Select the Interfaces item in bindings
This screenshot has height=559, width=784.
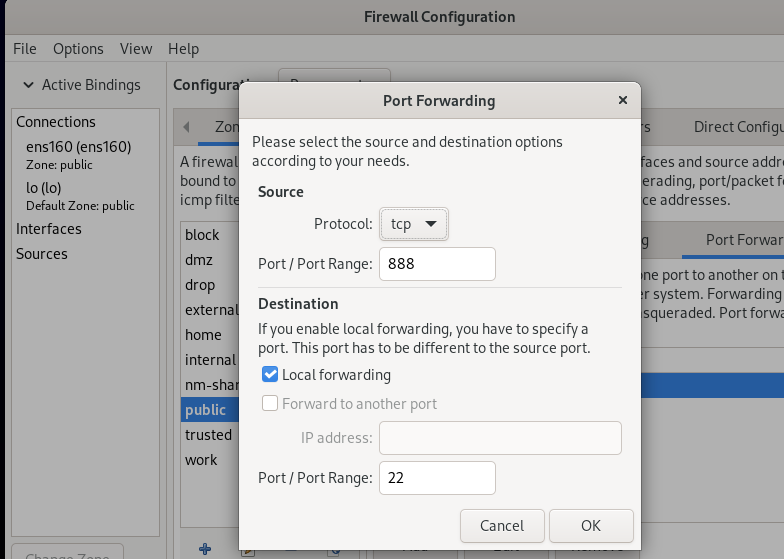[49, 229]
